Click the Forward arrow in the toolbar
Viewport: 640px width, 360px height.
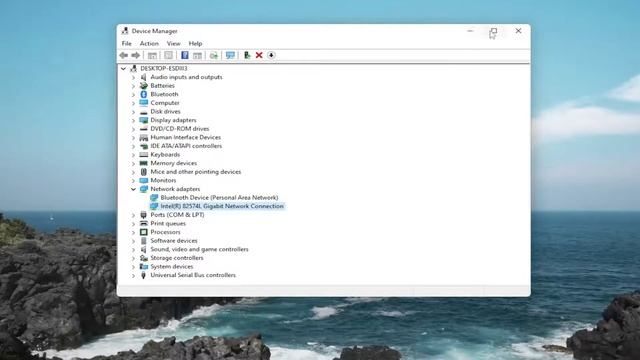click(136, 55)
